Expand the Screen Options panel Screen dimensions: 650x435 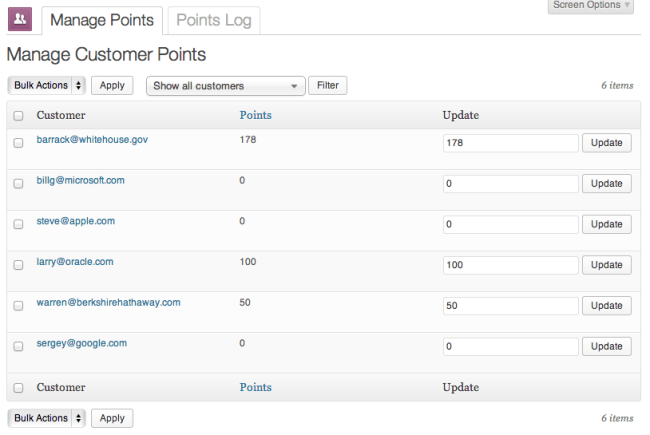click(x=591, y=6)
